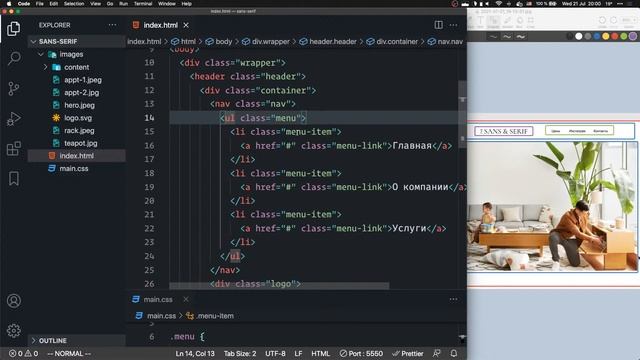Change language mode HTML in the status bar
Viewport: 640px width, 360px height.
coord(320,353)
